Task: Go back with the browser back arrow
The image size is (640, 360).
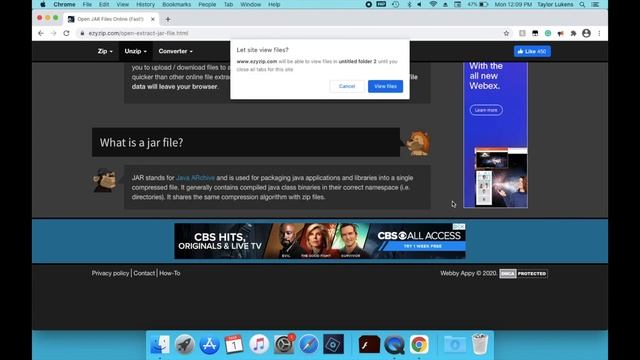Action: 41,33
